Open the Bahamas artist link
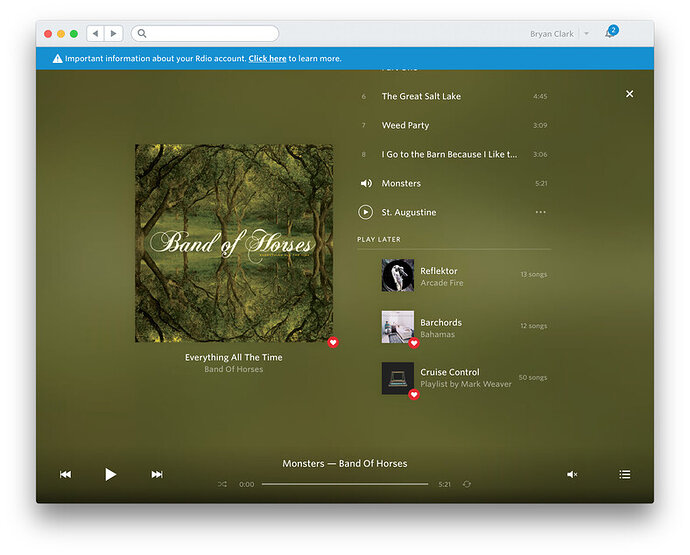Viewport: 690px width, 555px height. coord(437,334)
